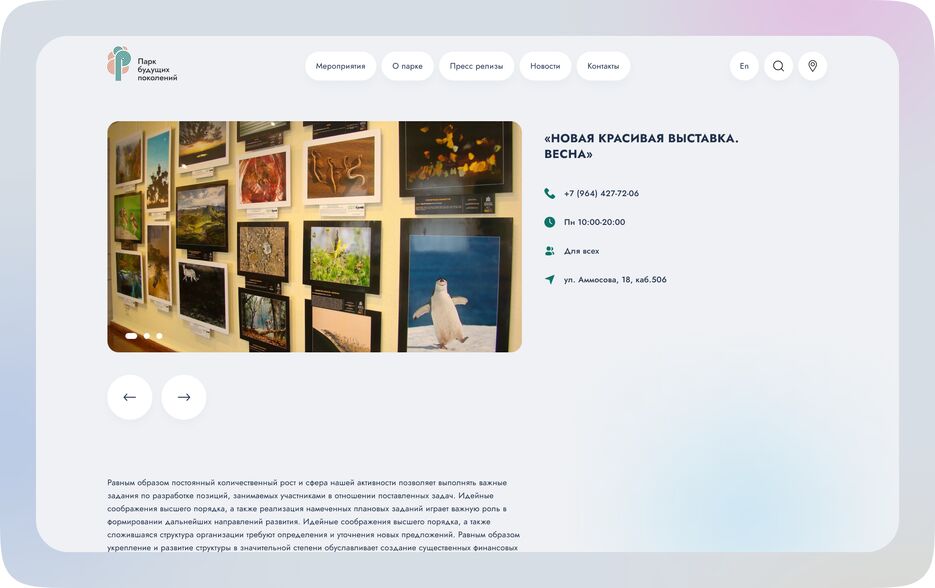Screen dimensions: 935x588
Task: Select the second carousel indicator dot
Action: pyautogui.click(x=147, y=336)
